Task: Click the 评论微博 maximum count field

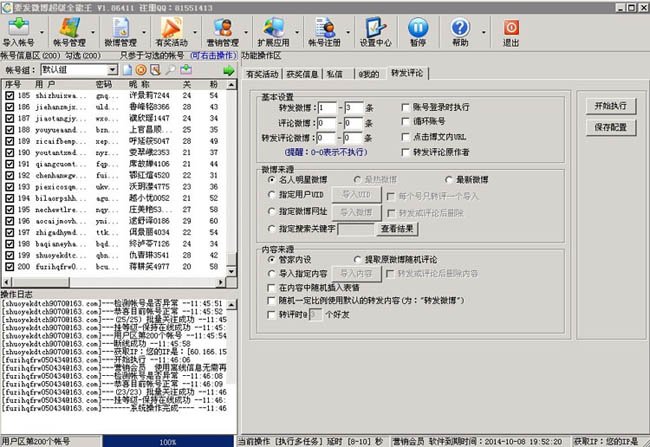Action: [x=353, y=123]
